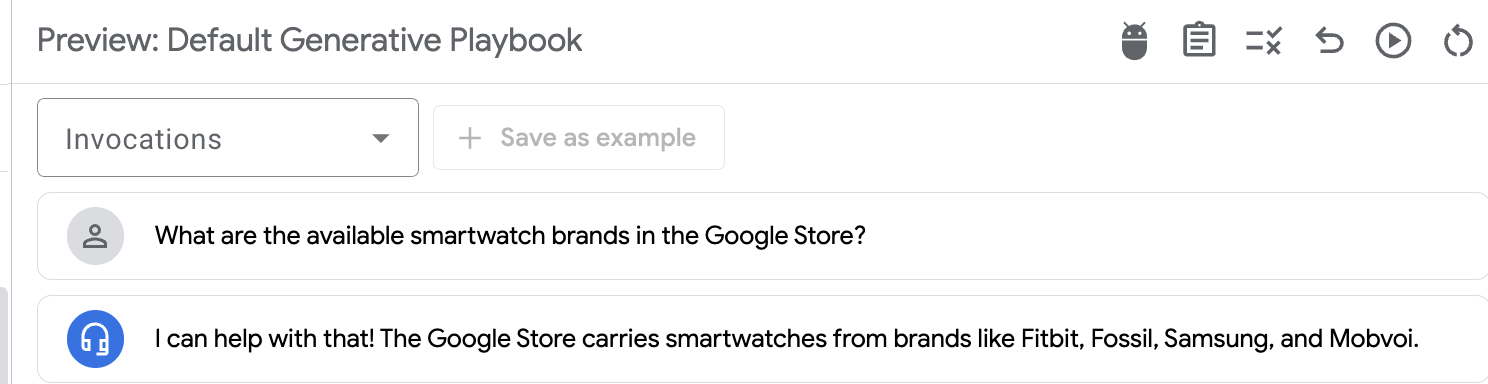Screen dimensions: 1488x384
Task: Select the agent's smartwatch brands response
Action: tap(762, 340)
